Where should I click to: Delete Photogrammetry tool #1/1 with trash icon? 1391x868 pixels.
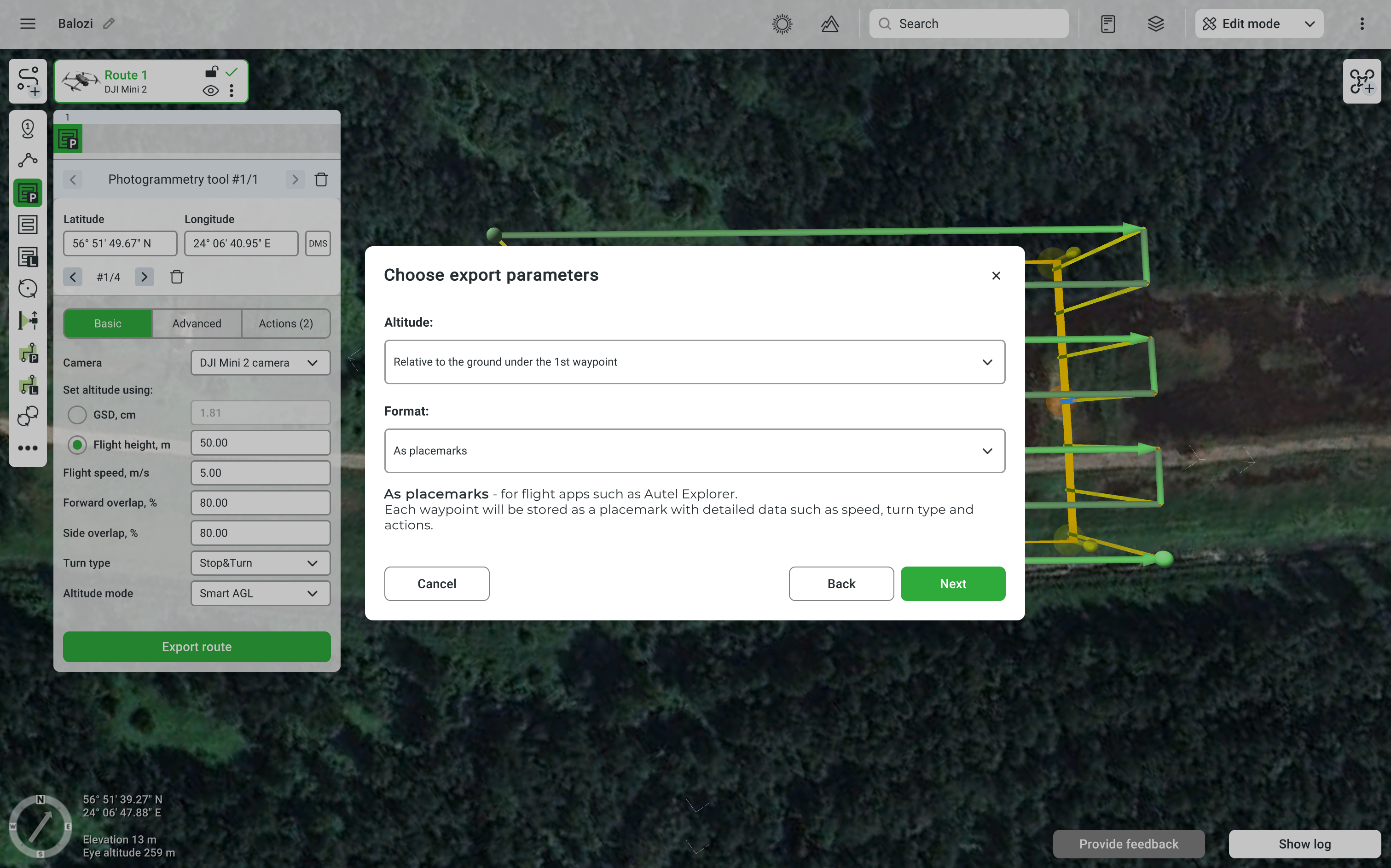click(x=321, y=179)
